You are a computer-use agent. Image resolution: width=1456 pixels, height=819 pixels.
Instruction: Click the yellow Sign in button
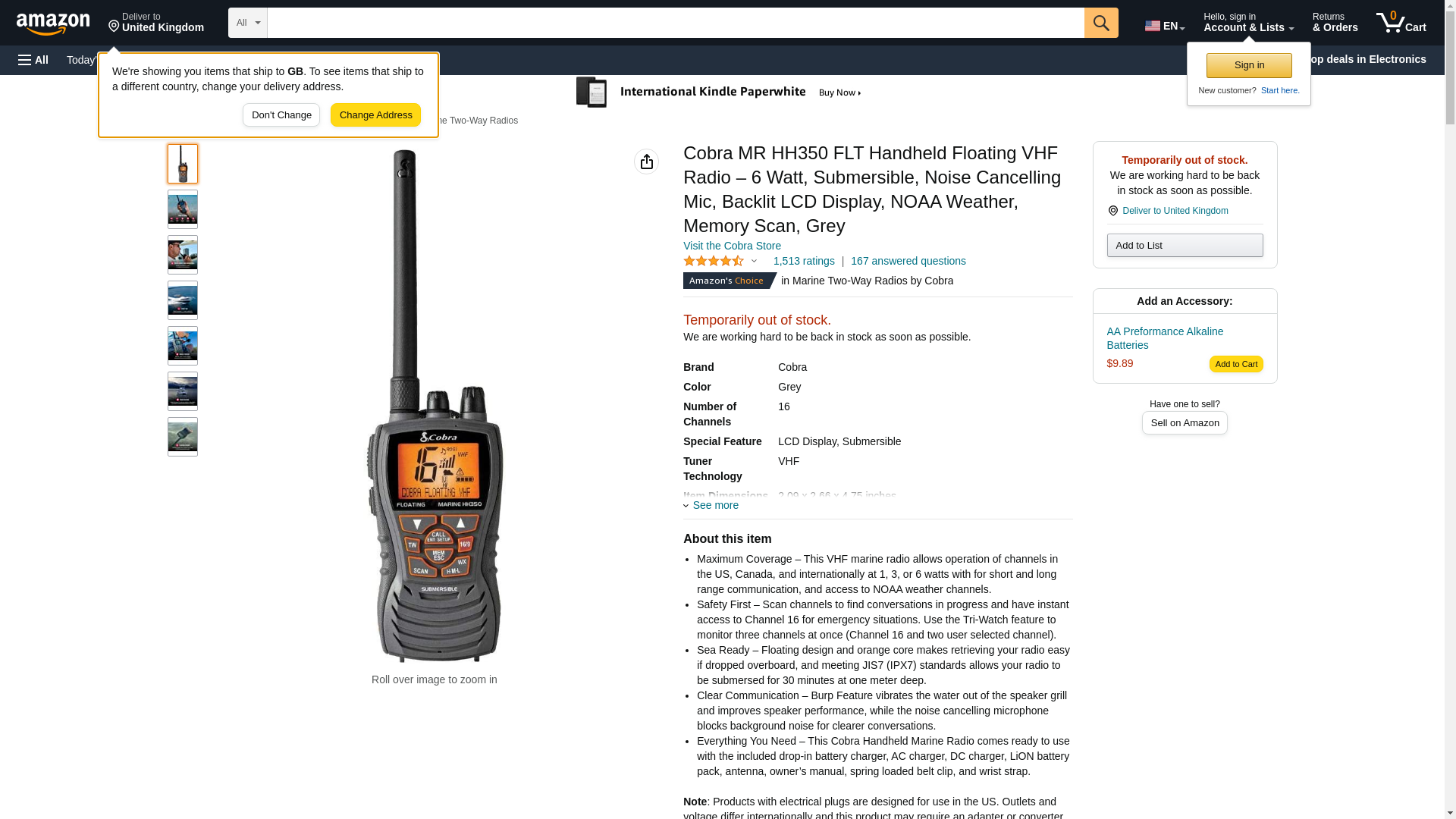[x=1249, y=65]
